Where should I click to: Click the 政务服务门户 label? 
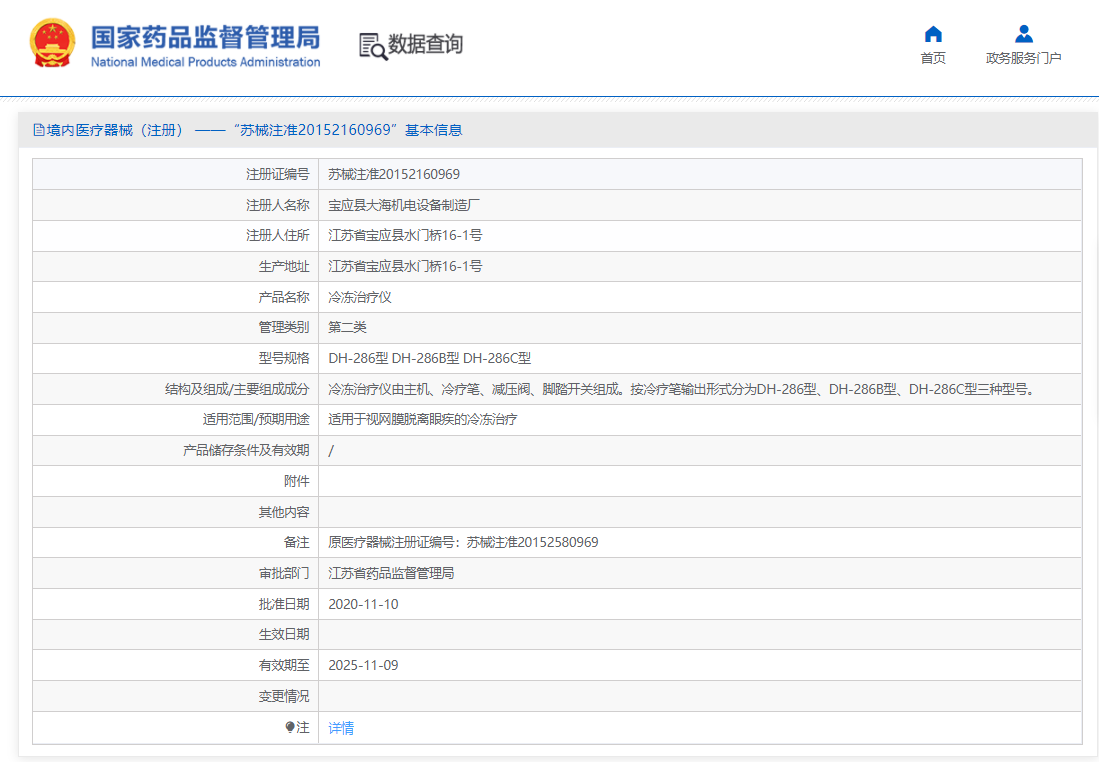tap(1023, 58)
